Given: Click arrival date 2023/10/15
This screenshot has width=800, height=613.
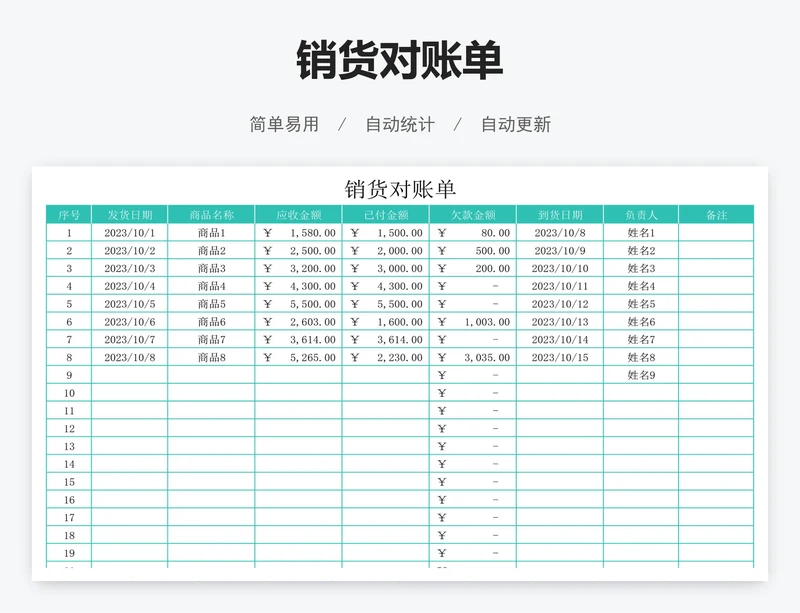Looking at the screenshot, I should point(560,358).
